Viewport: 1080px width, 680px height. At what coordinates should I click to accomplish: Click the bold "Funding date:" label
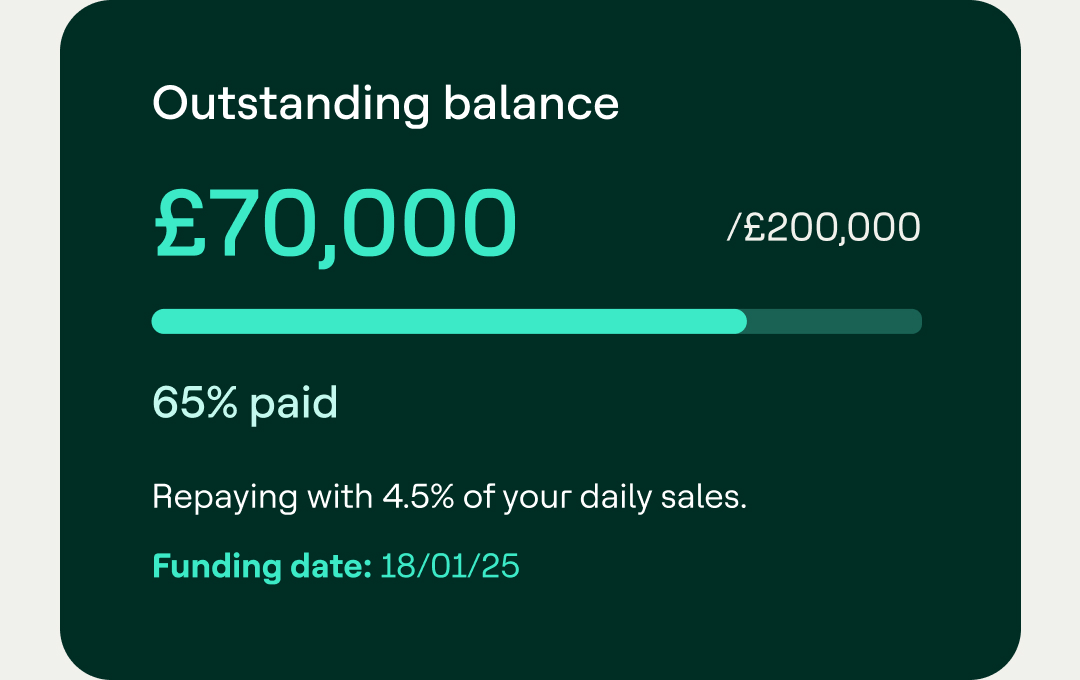[x=262, y=566]
